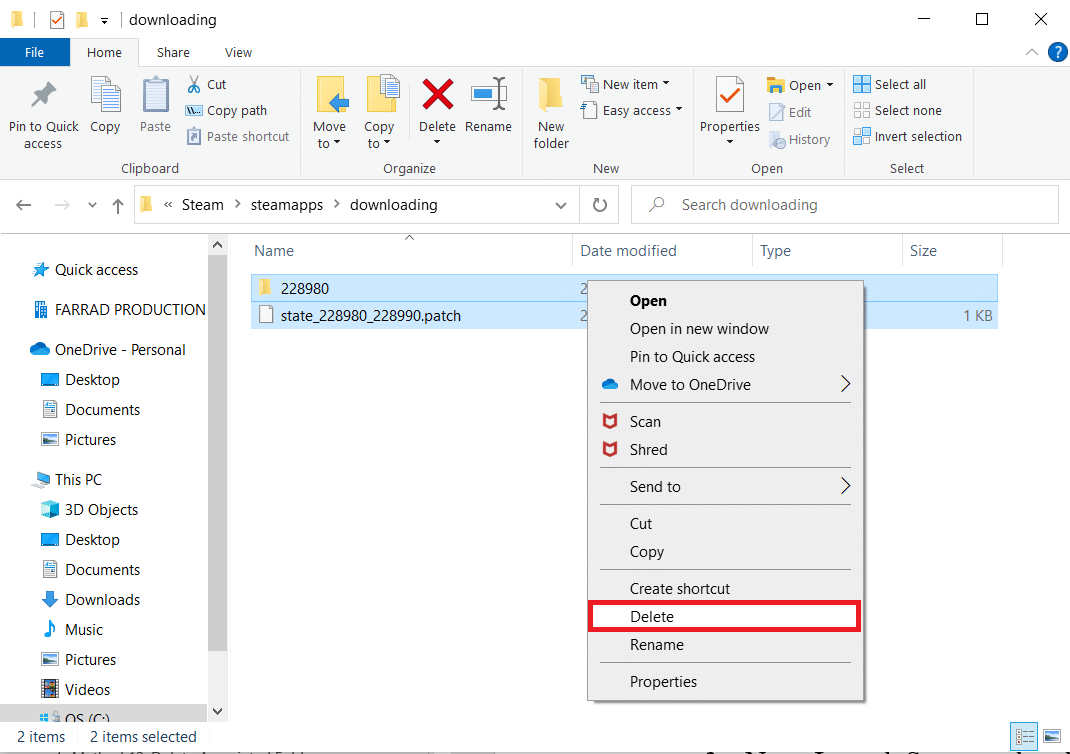This screenshot has width=1070, height=754.
Task: Click Copy path in ribbon
Action: 227,111
